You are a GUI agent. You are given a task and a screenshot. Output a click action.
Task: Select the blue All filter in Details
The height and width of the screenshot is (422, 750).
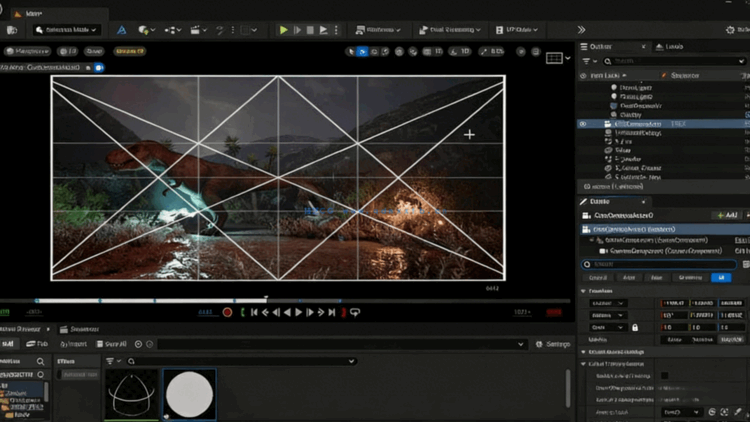(x=721, y=278)
